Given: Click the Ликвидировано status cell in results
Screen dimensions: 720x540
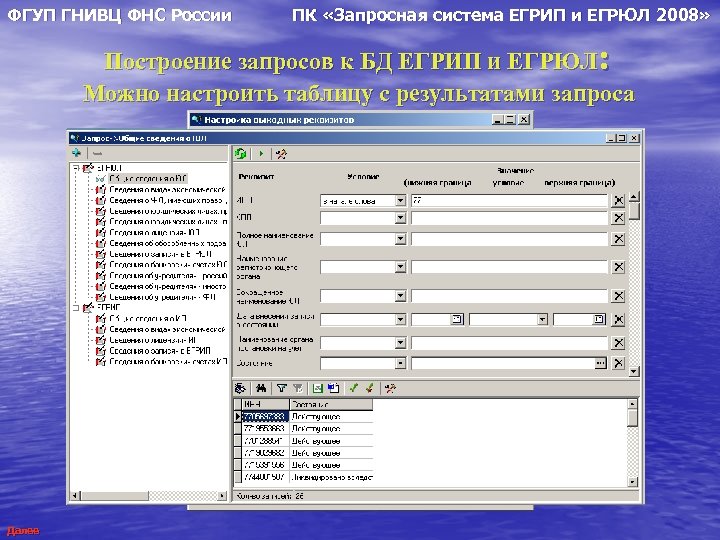Looking at the screenshot, I should 331,478.
